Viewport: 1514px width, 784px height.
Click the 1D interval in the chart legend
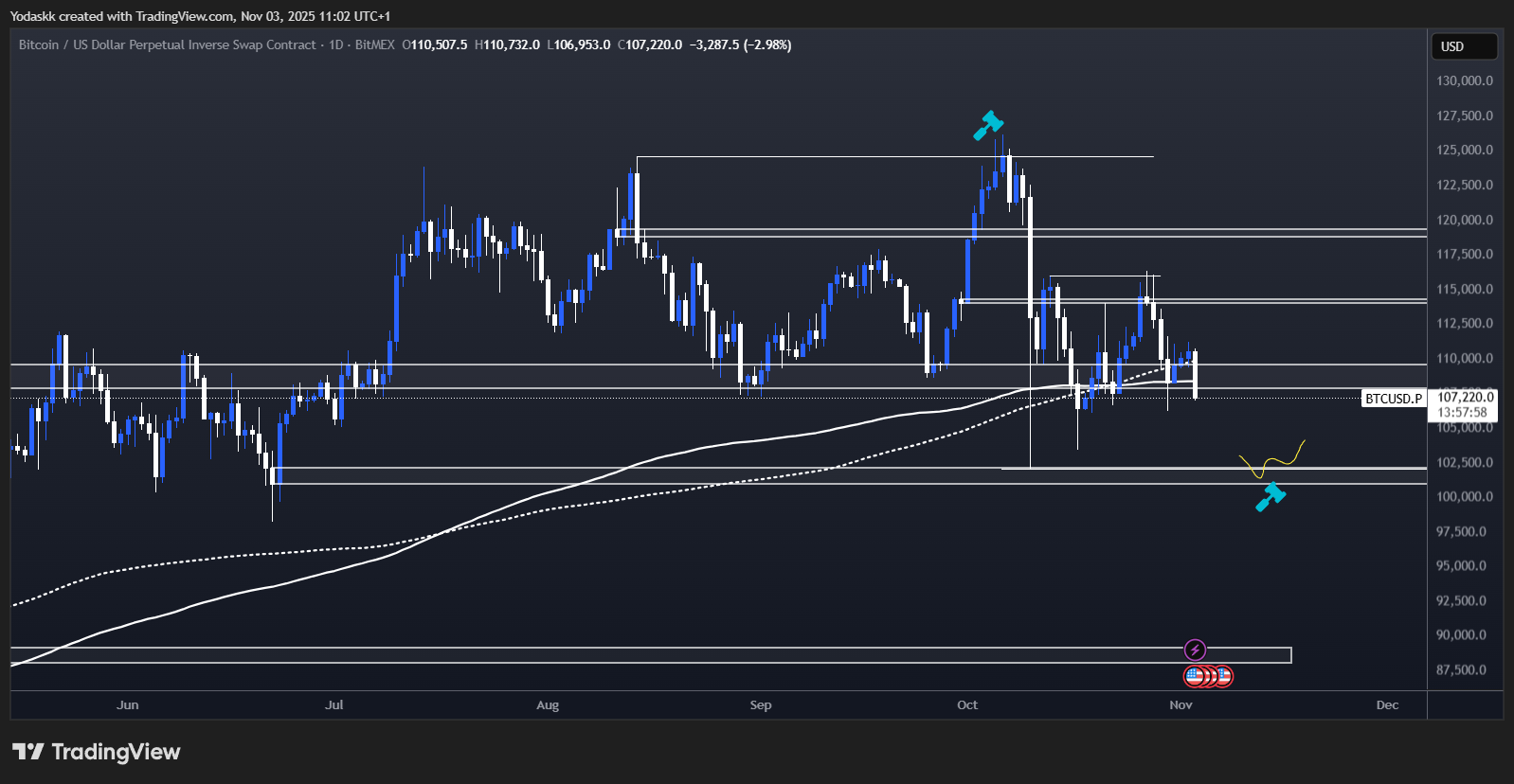pyautogui.click(x=335, y=45)
